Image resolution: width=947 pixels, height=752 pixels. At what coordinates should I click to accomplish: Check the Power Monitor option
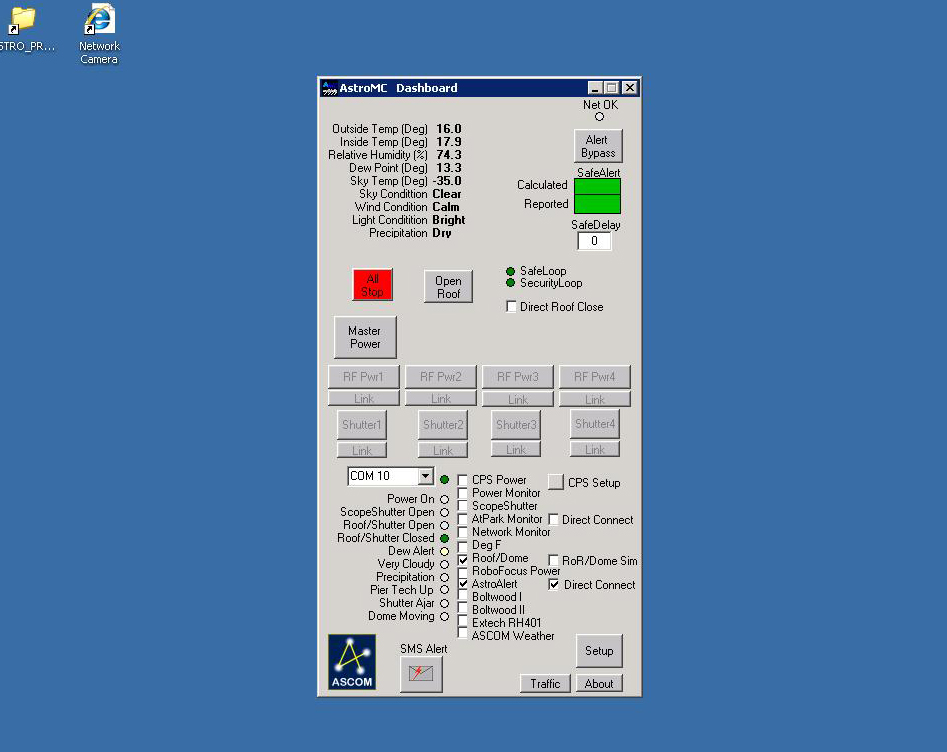[x=463, y=493]
